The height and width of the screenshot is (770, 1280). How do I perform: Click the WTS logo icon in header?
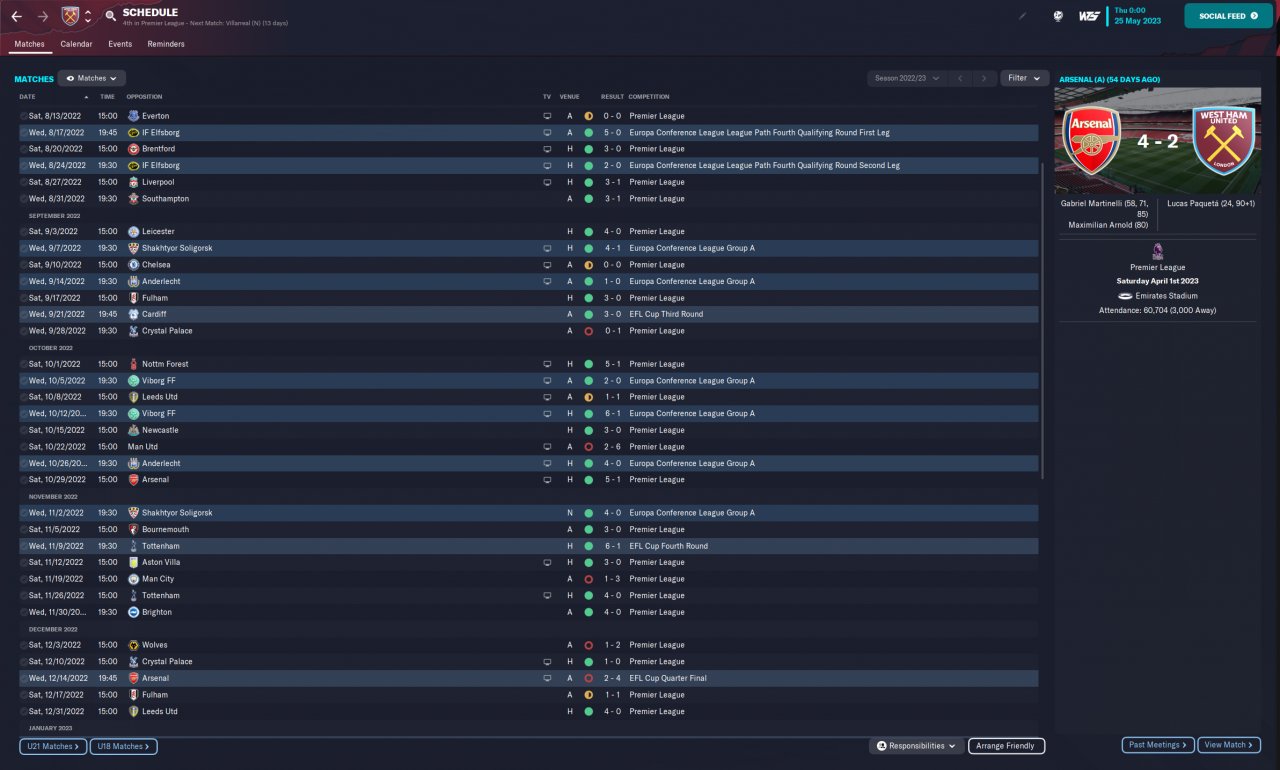(1089, 16)
